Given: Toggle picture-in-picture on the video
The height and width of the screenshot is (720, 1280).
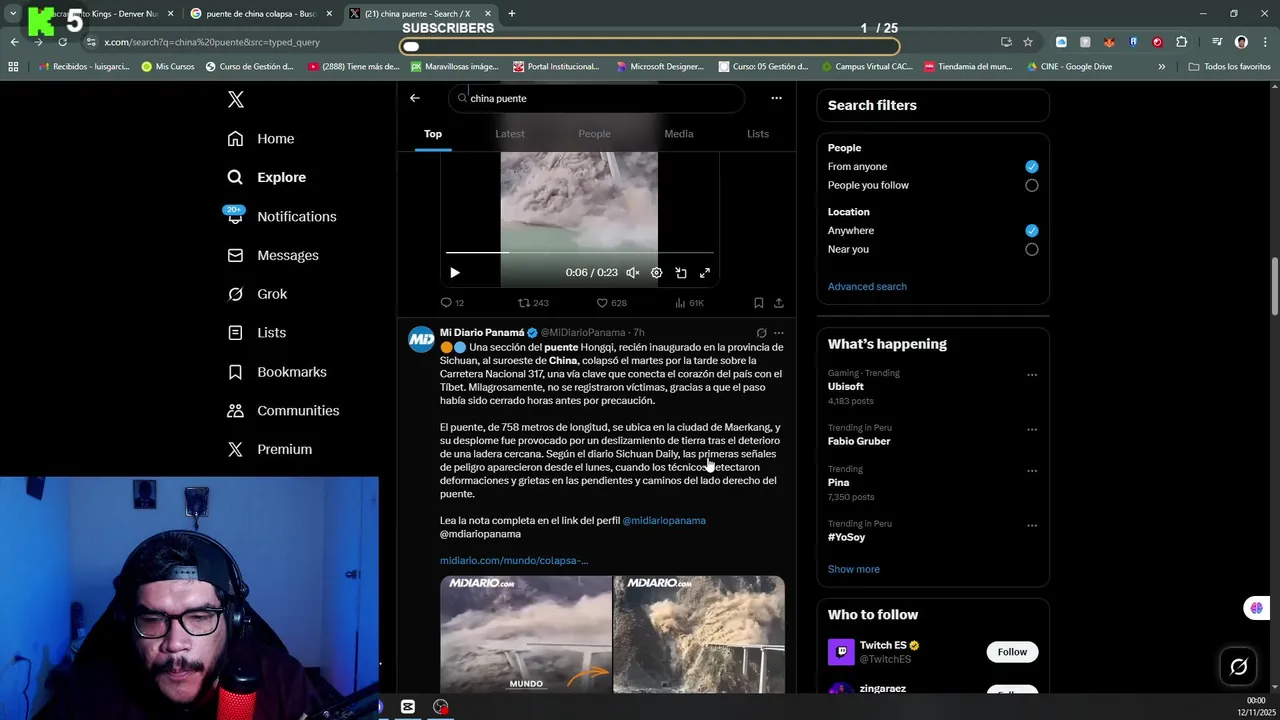Looking at the screenshot, I should (x=681, y=273).
